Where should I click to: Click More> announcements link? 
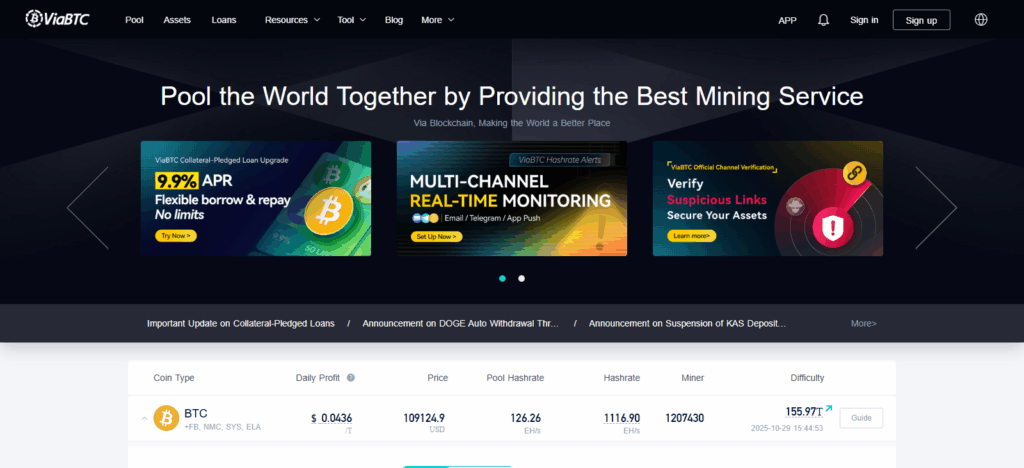864,323
